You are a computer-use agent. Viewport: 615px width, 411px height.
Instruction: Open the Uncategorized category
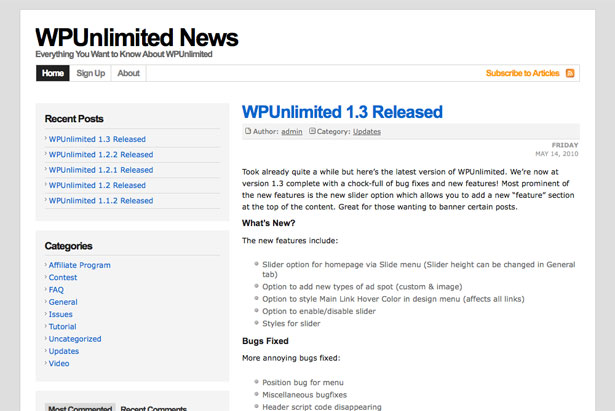click(75, 339)
